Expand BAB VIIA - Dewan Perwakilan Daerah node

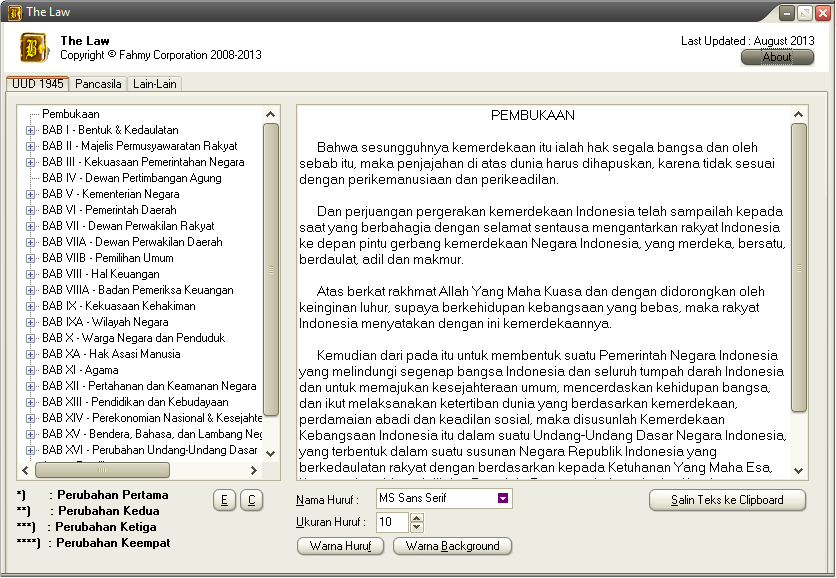pyautogui.click(x=30, y=242)
